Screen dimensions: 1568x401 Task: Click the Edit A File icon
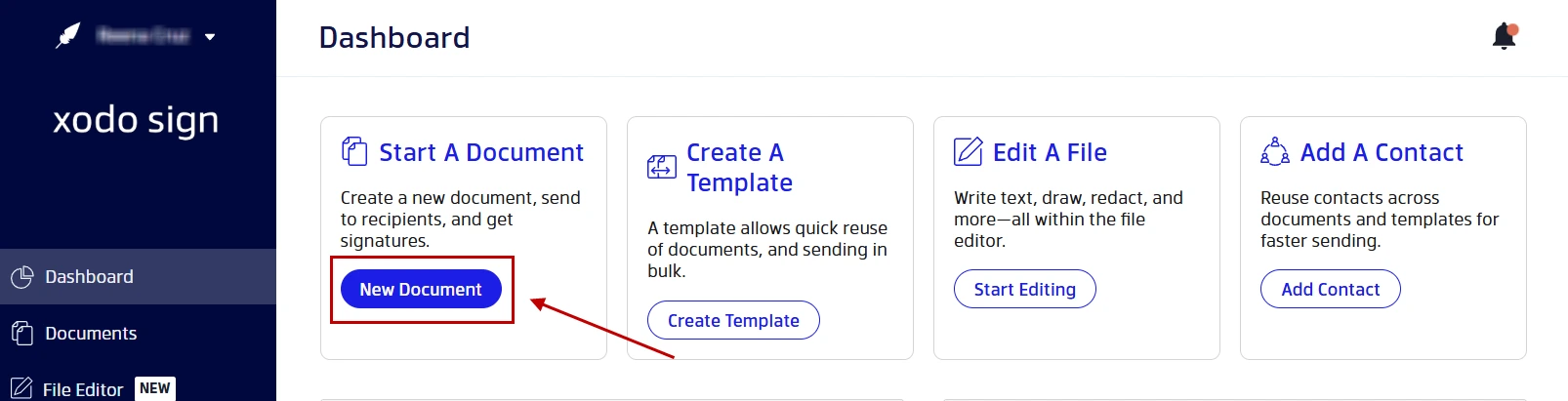968,152
